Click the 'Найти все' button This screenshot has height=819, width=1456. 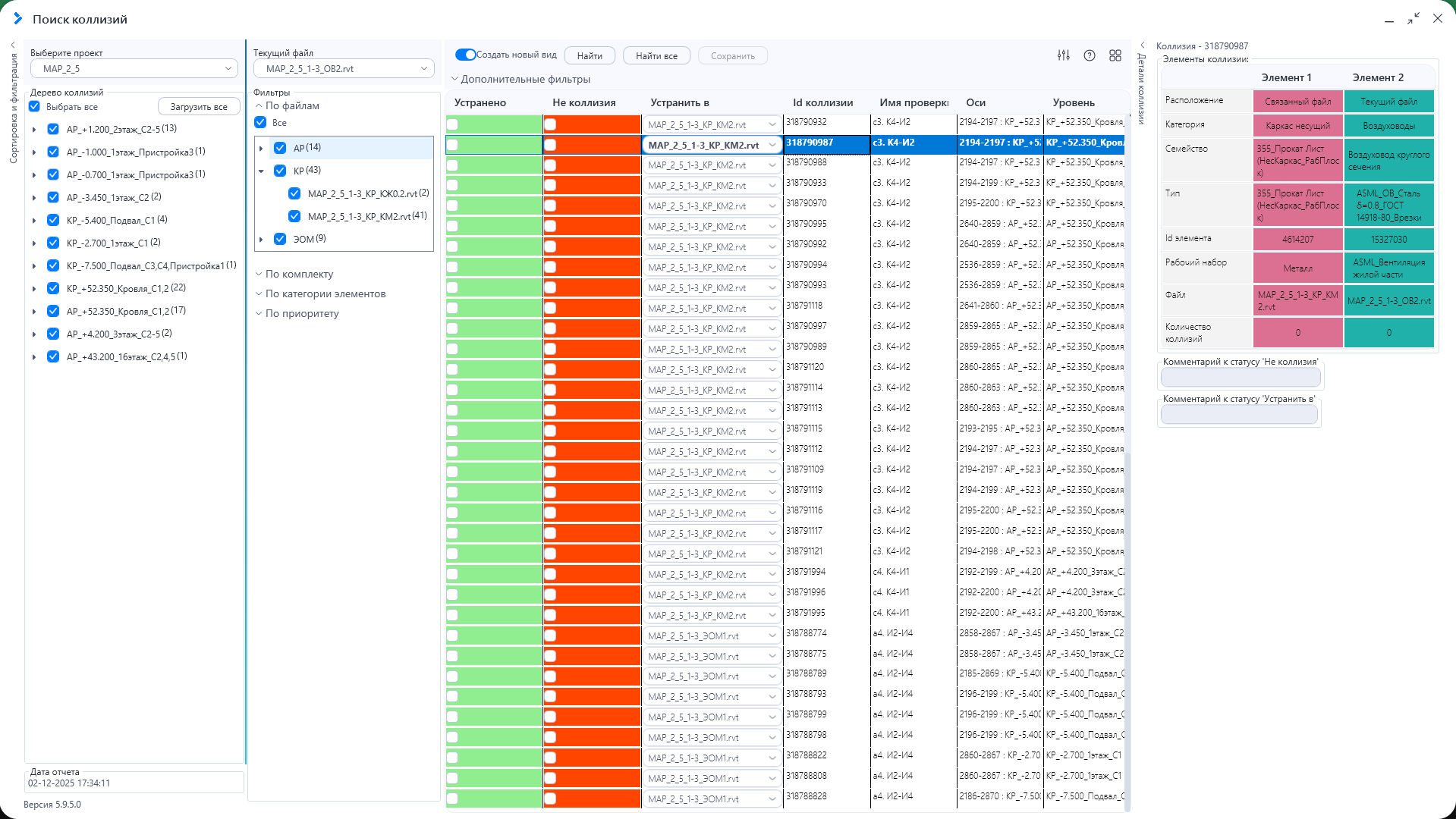tap(656, 55)
